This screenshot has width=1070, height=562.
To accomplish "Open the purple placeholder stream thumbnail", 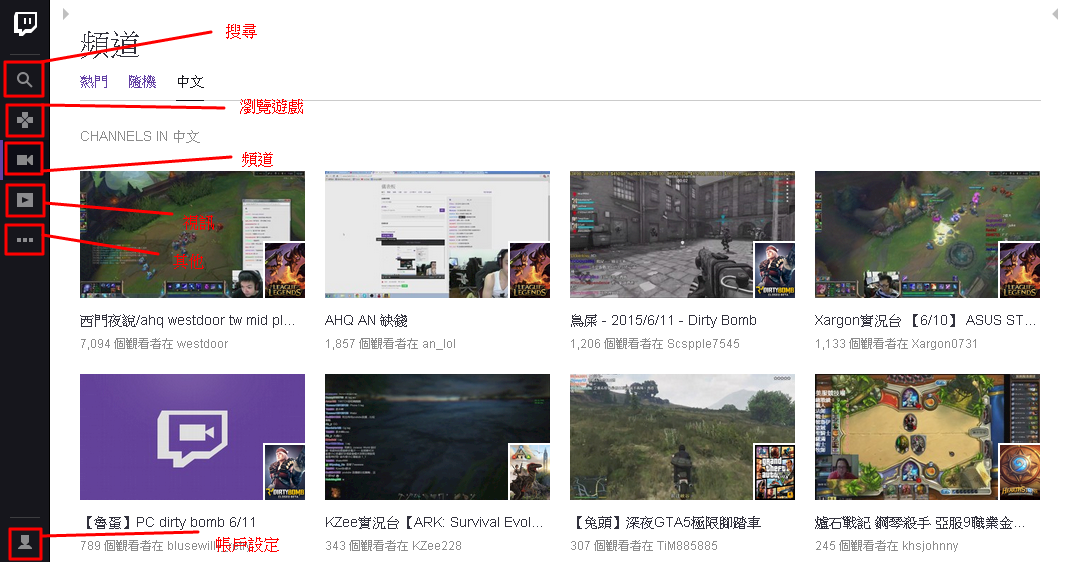I will coord(192,437).
